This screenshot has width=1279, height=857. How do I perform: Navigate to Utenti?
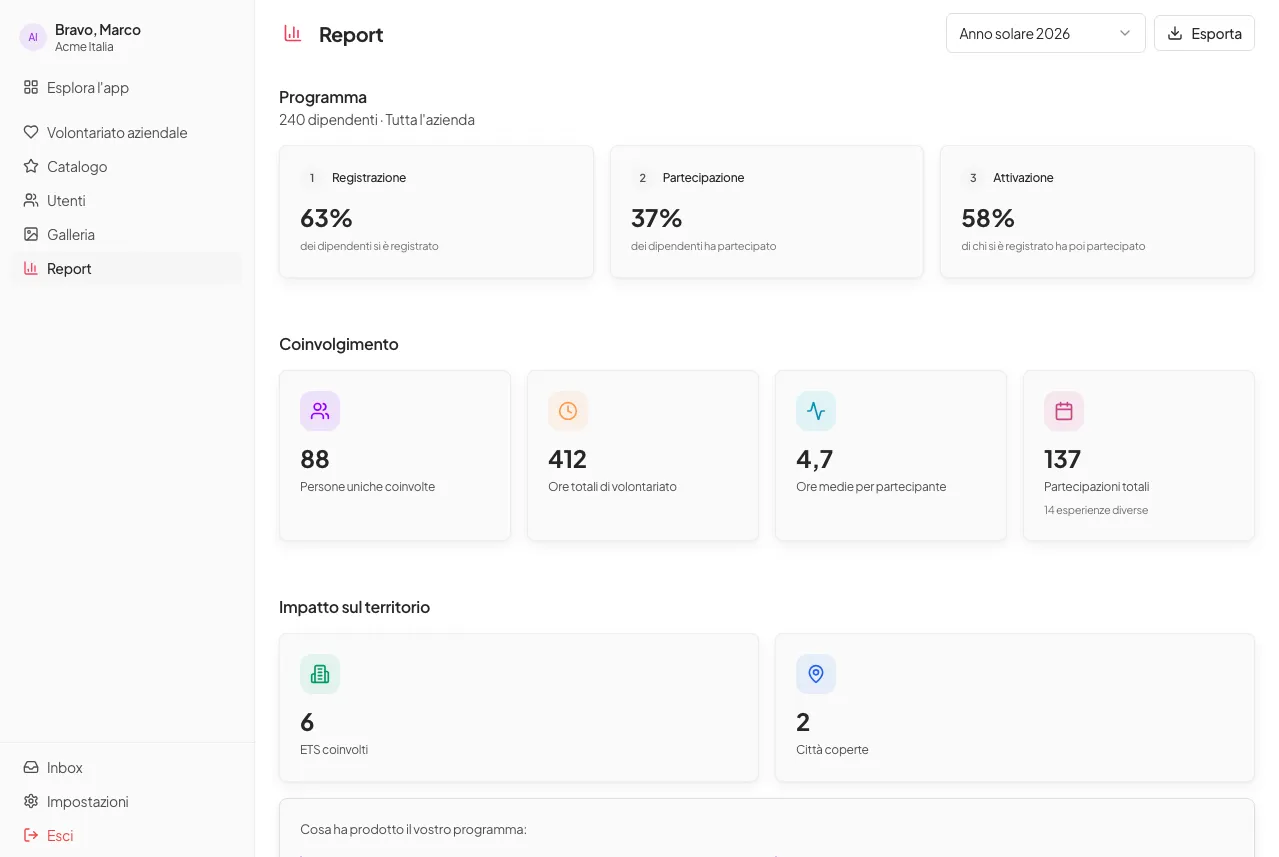pyautogui.click(x=126, y=200)
